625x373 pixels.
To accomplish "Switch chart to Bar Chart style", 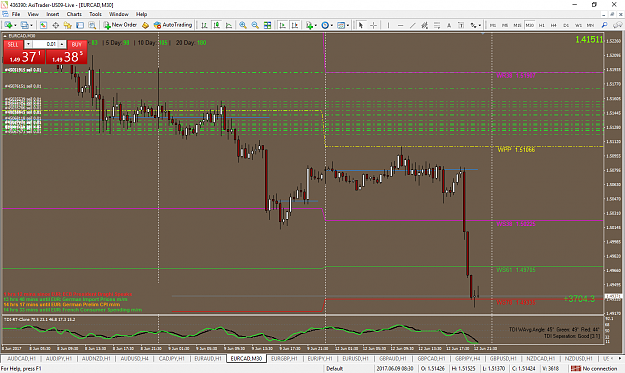I will pos(204,25).
